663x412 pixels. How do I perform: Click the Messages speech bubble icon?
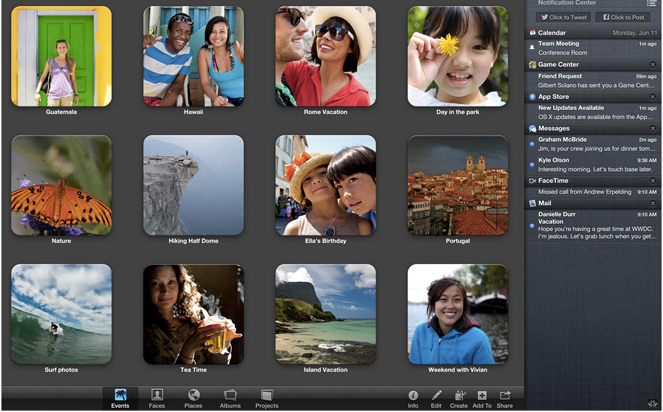coord(532,129)
